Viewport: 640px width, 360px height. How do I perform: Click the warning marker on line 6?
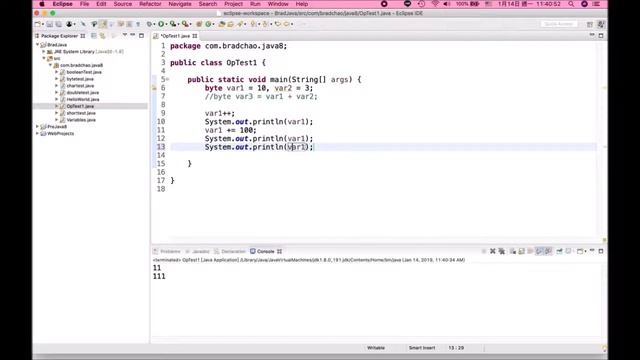click(x=154, y=88)
